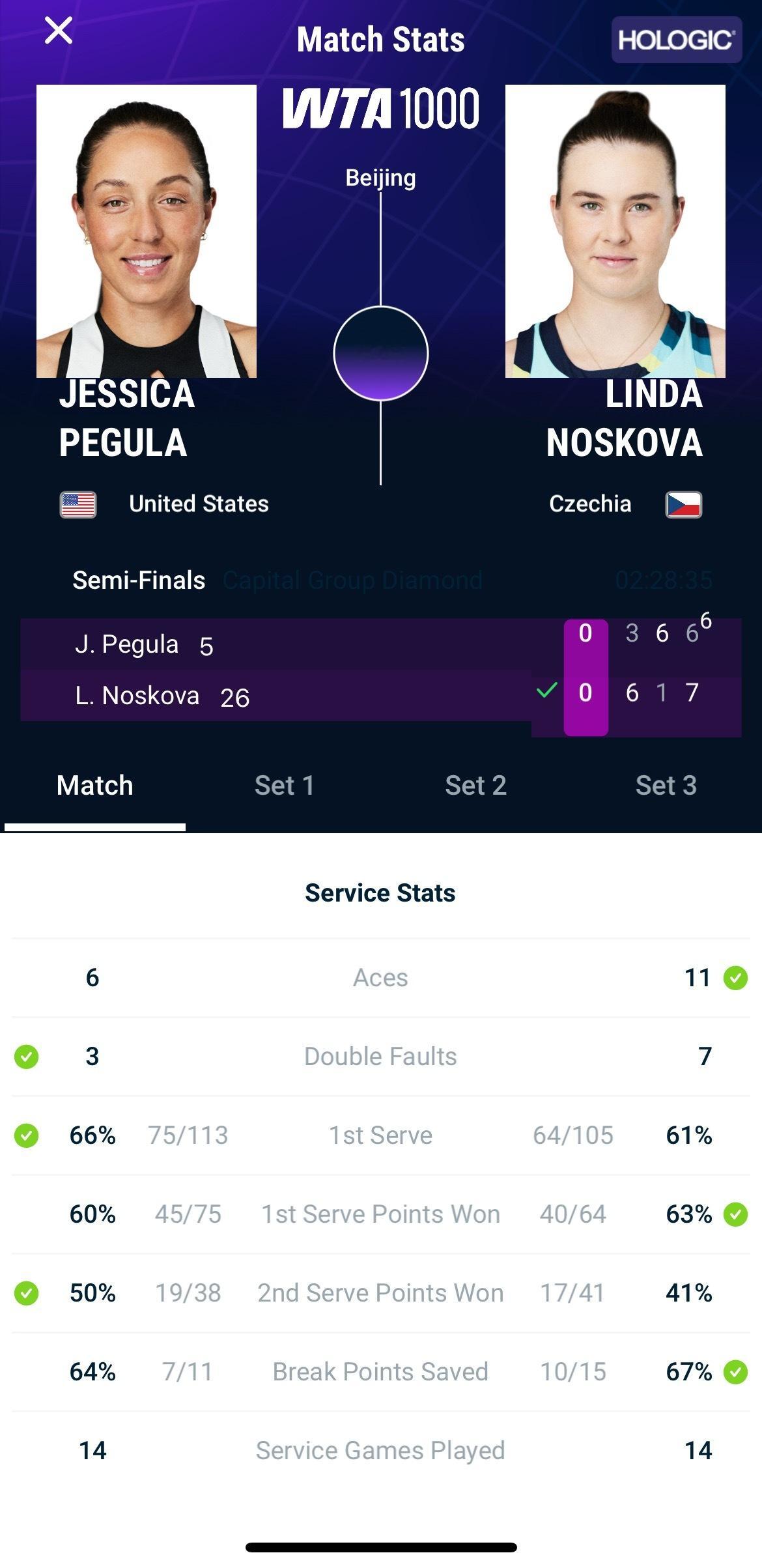Open Jessica Pegula's player photo

click(147, 231)
